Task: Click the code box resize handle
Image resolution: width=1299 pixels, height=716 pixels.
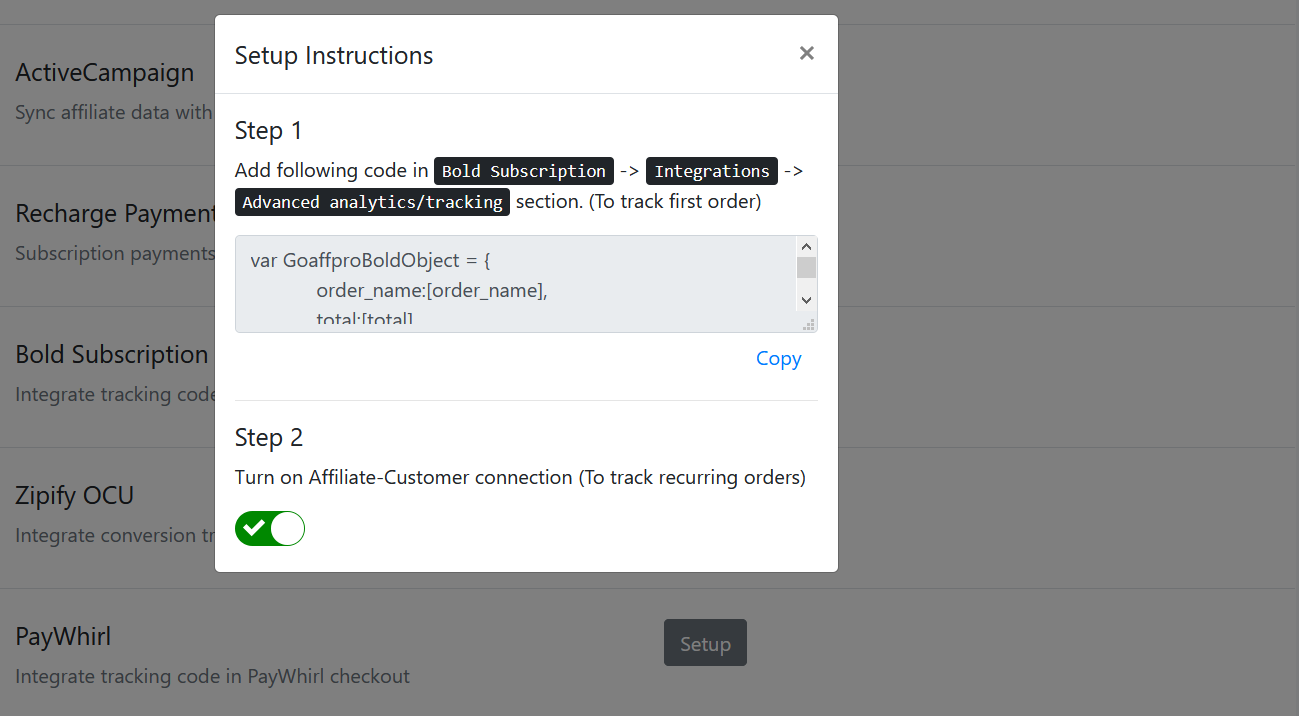Action: pos(809,324)
